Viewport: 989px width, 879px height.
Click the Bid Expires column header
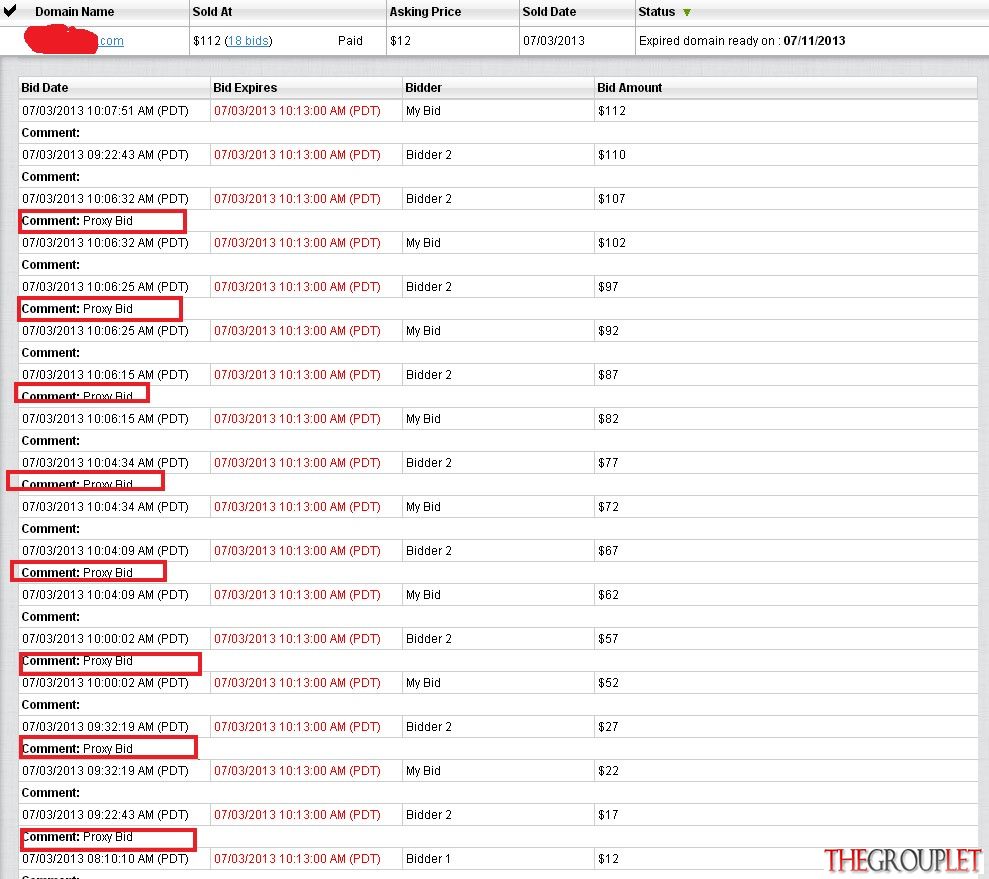click(x=245, y=88)
